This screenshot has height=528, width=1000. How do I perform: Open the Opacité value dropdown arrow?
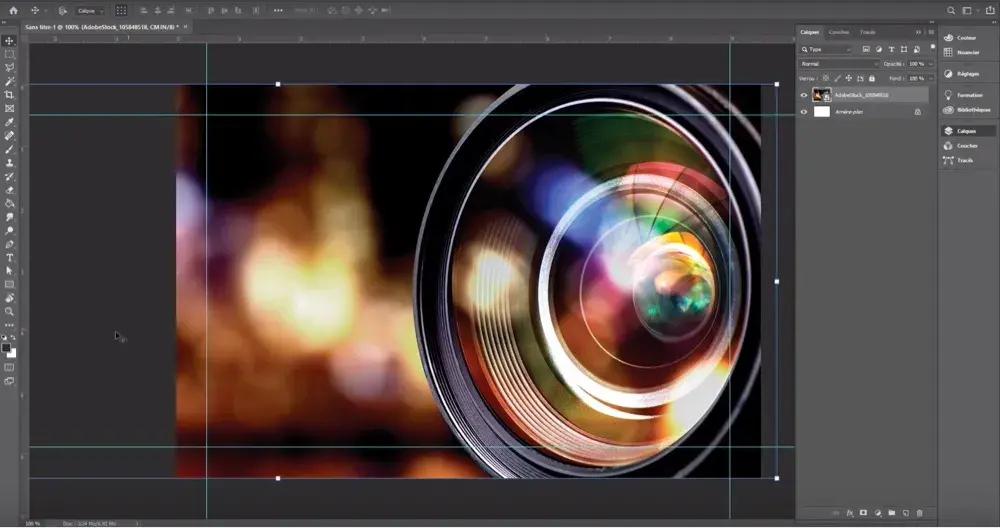click(930, 64)
